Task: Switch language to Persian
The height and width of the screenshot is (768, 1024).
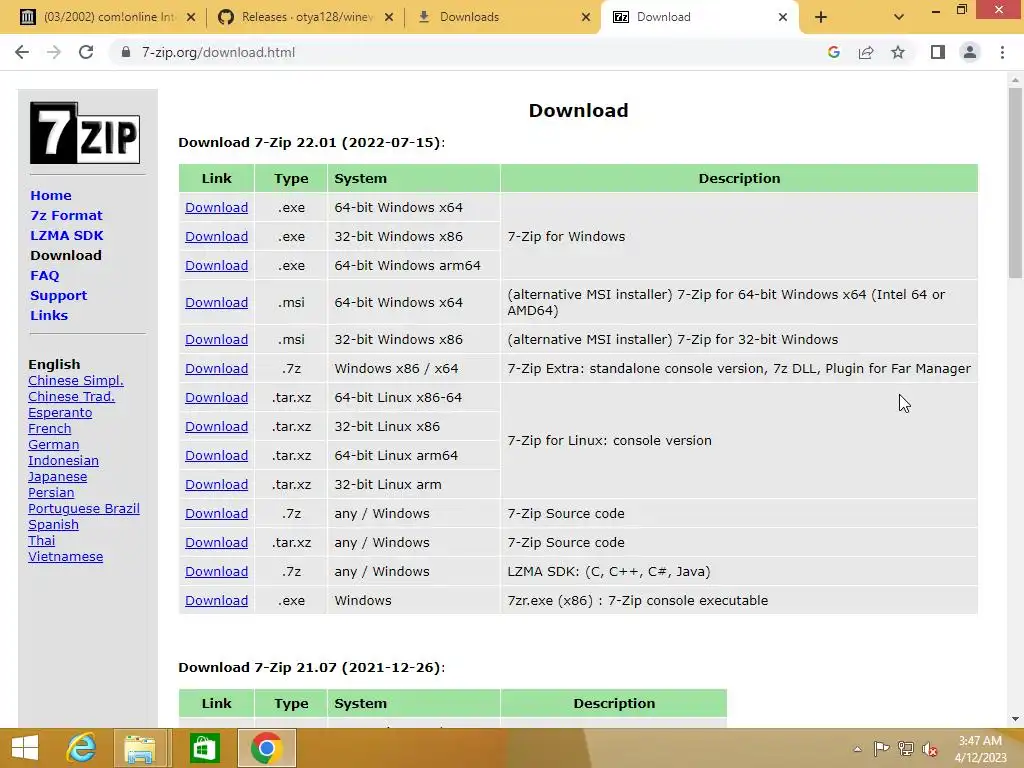Action: coord(51,492)
